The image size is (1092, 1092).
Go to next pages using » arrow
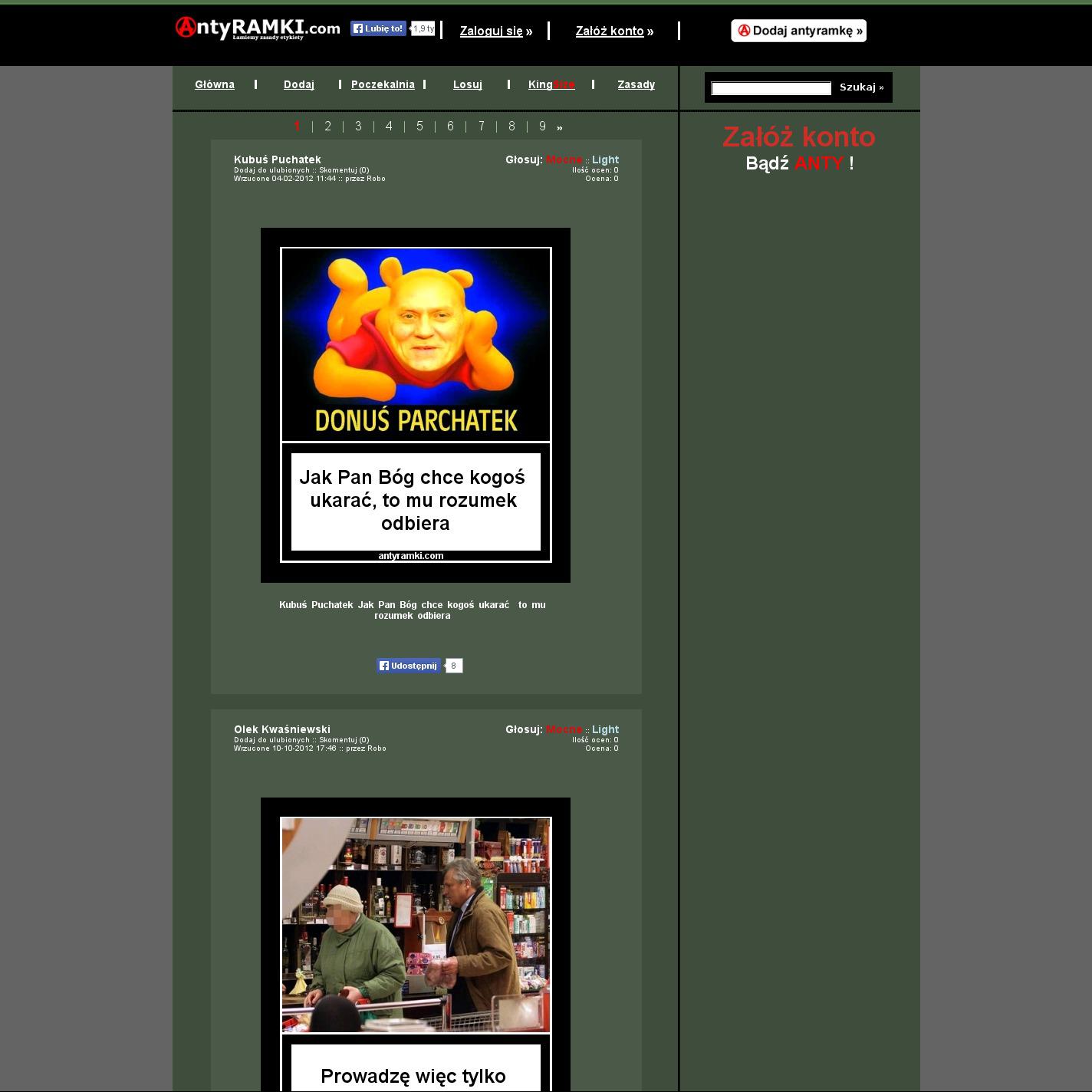[560, 127]
